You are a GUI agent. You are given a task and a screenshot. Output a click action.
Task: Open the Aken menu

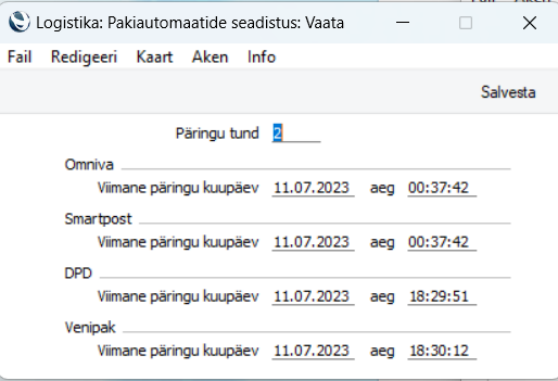[210, 57]
